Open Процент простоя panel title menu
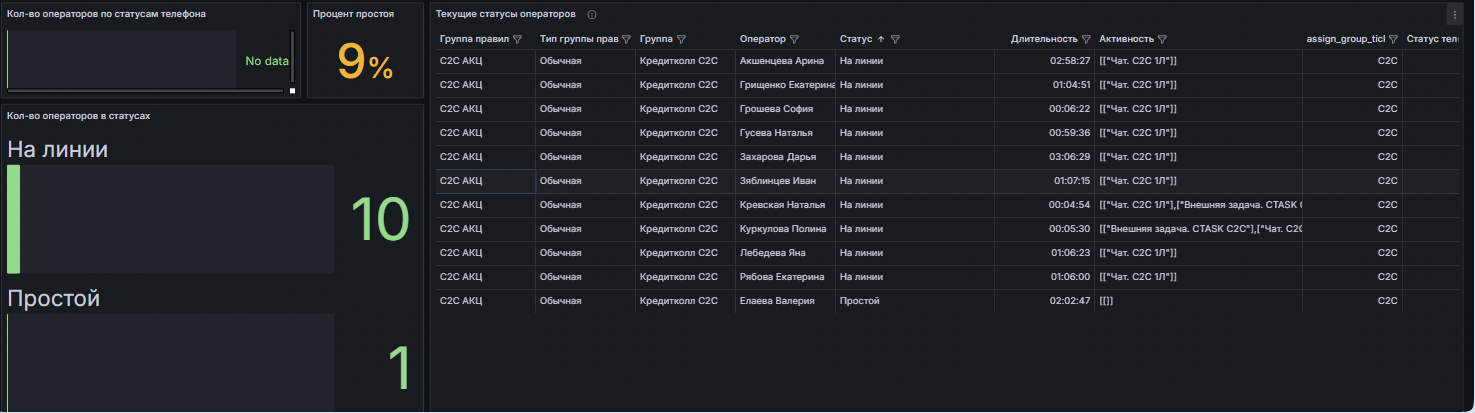This screenshot has width=1475, height=413. [353, 14]
